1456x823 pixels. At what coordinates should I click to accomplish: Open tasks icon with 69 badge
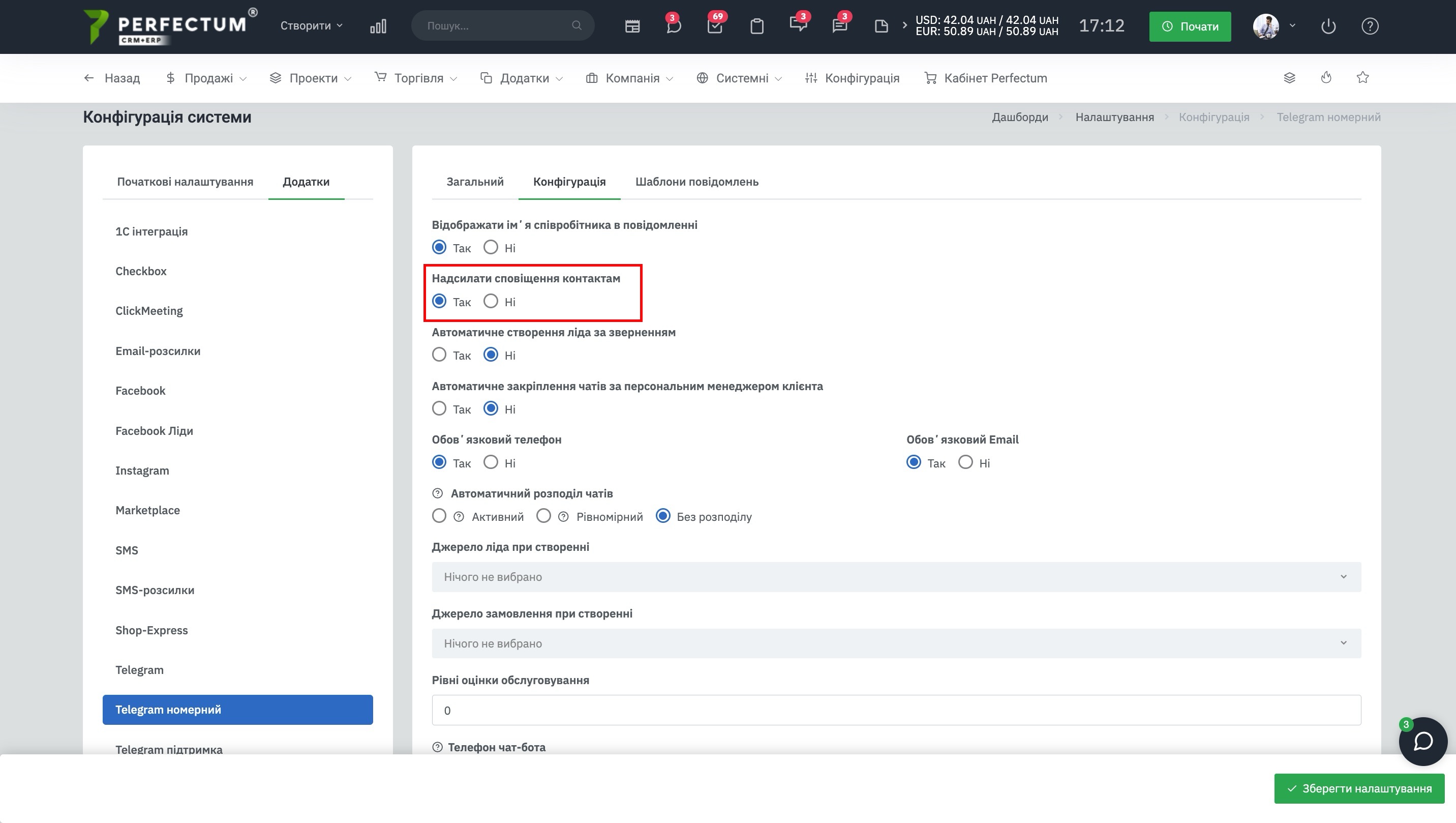click(714, 26)
